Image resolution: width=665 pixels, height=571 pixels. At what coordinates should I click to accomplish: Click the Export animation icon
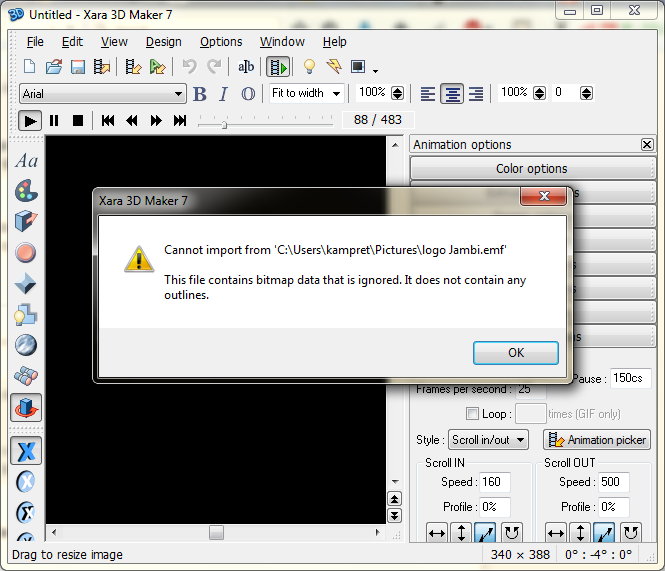coord(102,67)
